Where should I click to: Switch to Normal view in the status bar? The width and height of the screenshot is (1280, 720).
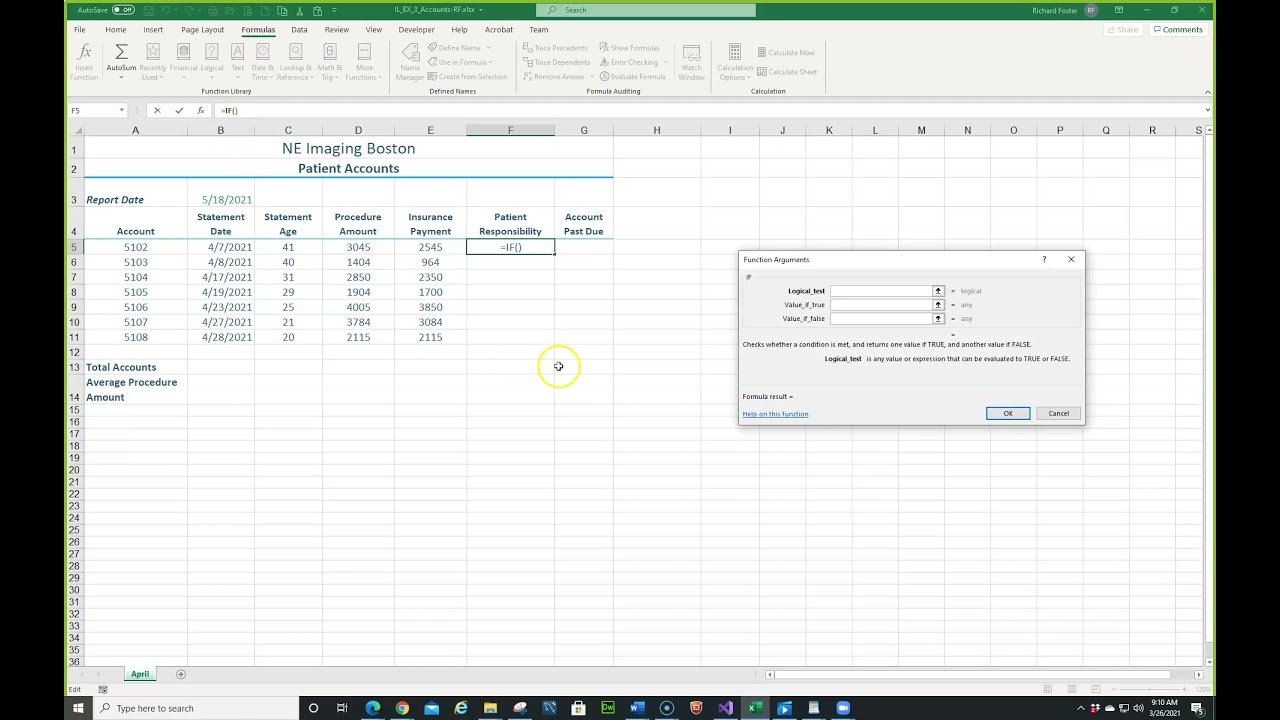coord(1047,689)
